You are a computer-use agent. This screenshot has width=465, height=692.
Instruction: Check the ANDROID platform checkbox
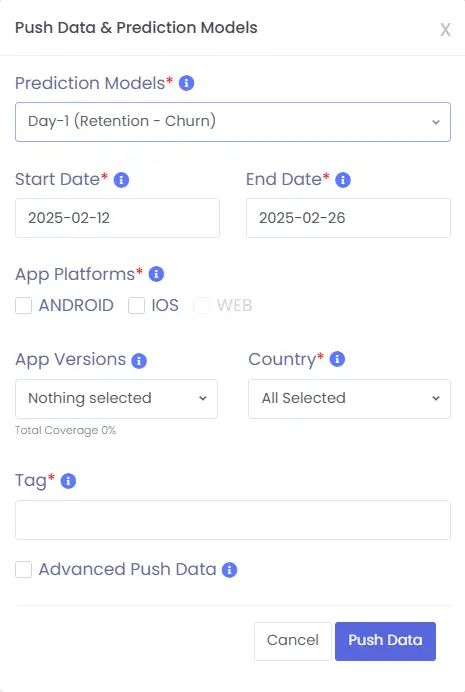(23, 305)
